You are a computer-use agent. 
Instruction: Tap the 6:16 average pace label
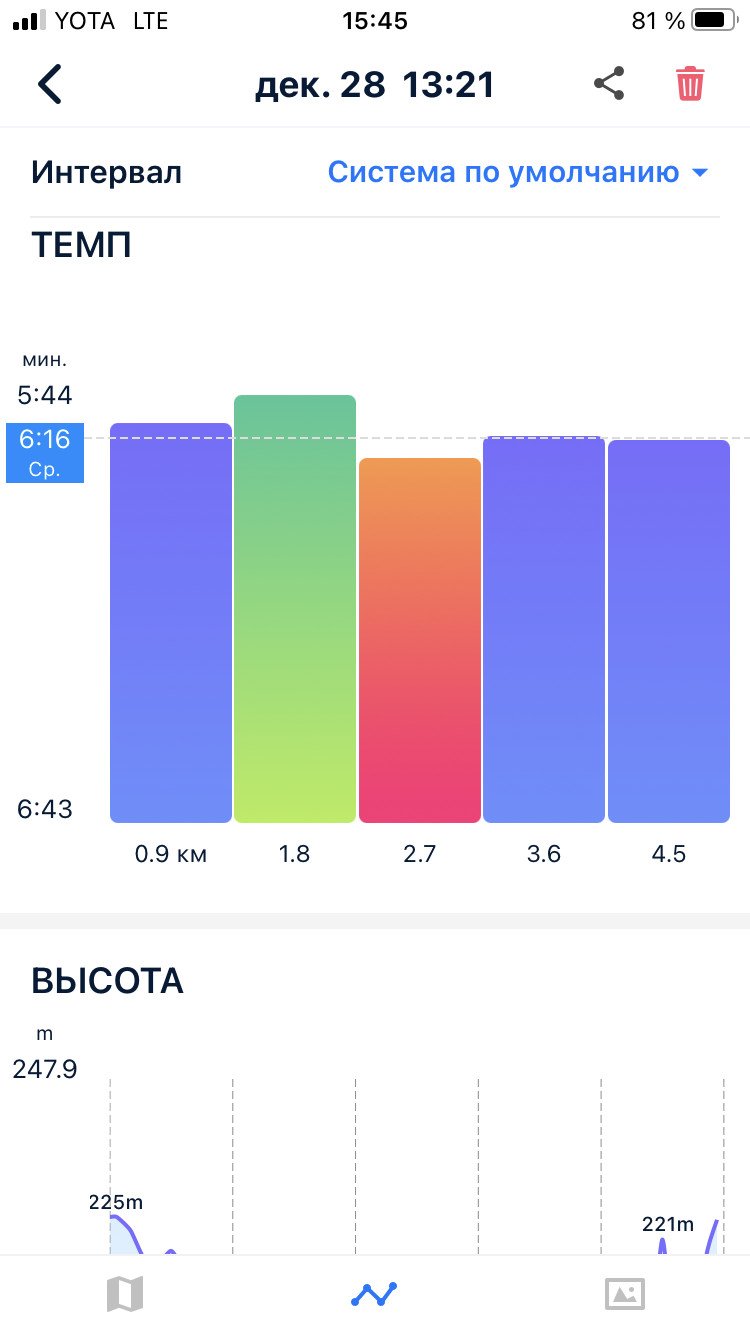(45, 453)
